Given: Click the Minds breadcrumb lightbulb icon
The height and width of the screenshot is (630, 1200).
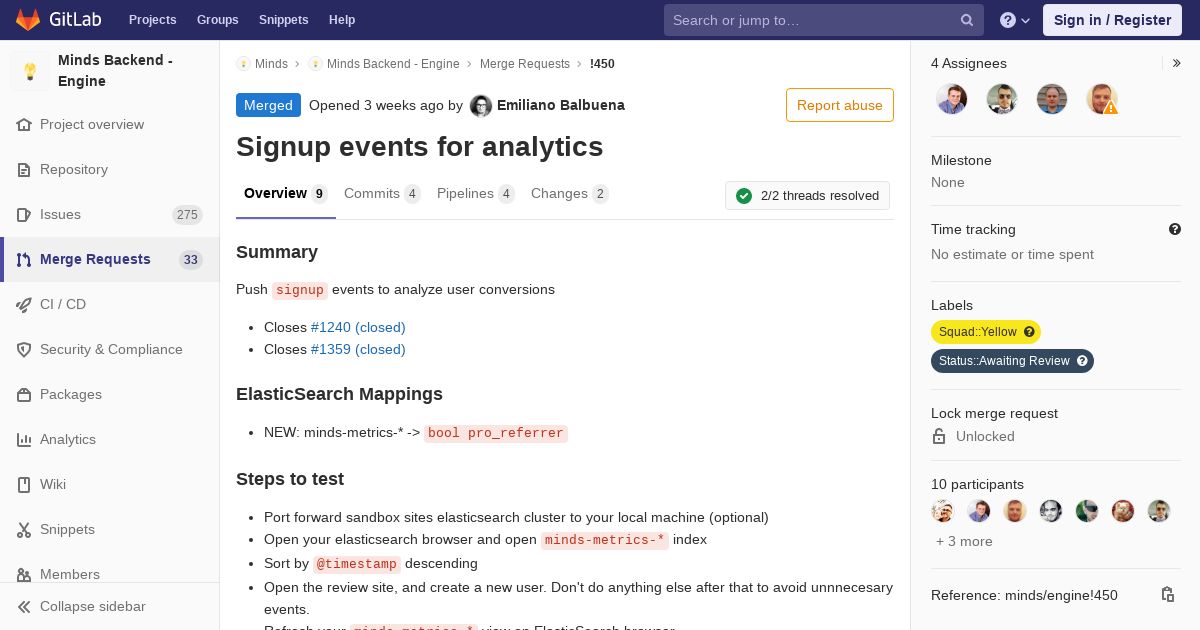Looking at the screenshot, I should point(243,64).
